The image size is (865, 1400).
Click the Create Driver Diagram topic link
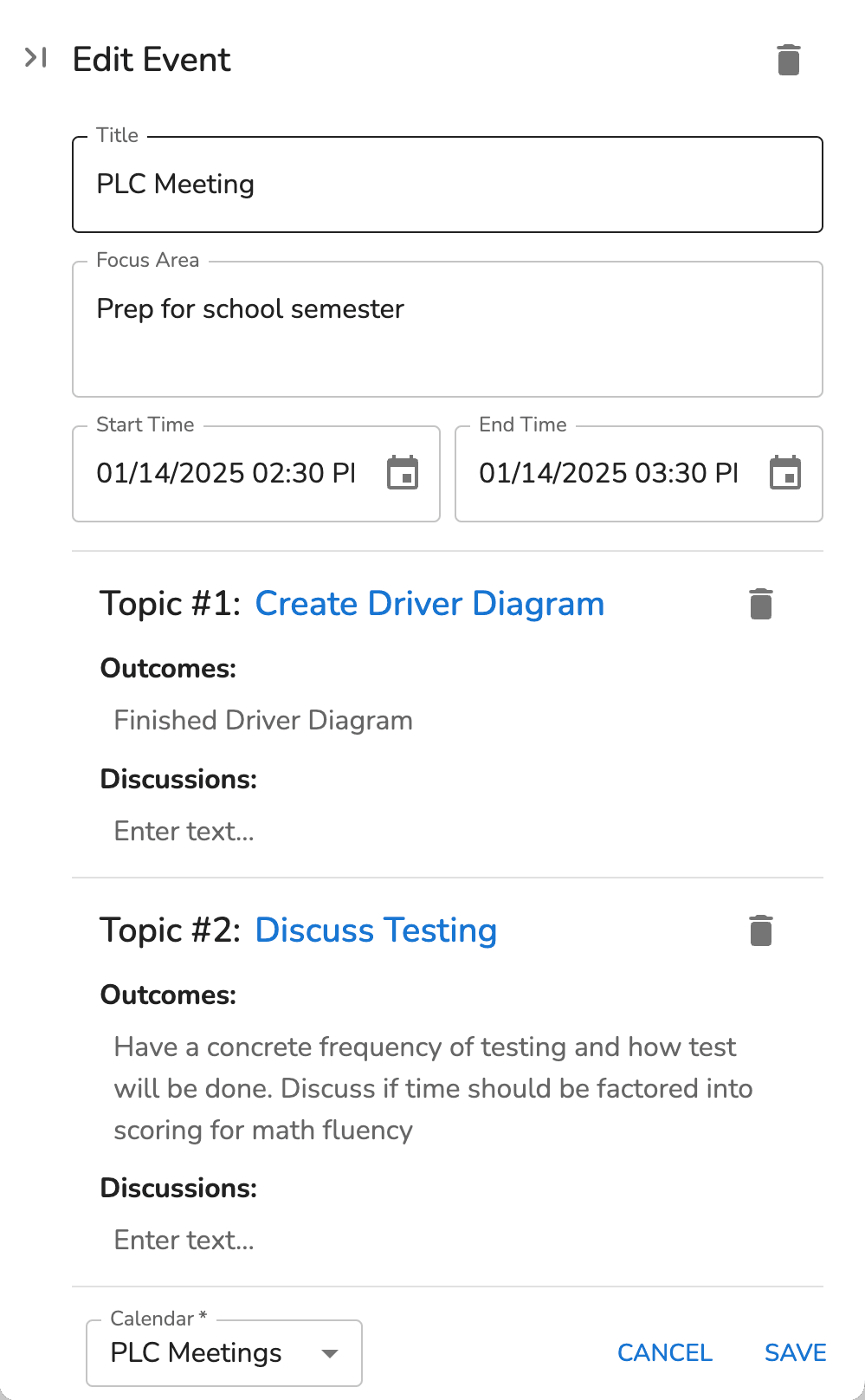coord(429,604)
